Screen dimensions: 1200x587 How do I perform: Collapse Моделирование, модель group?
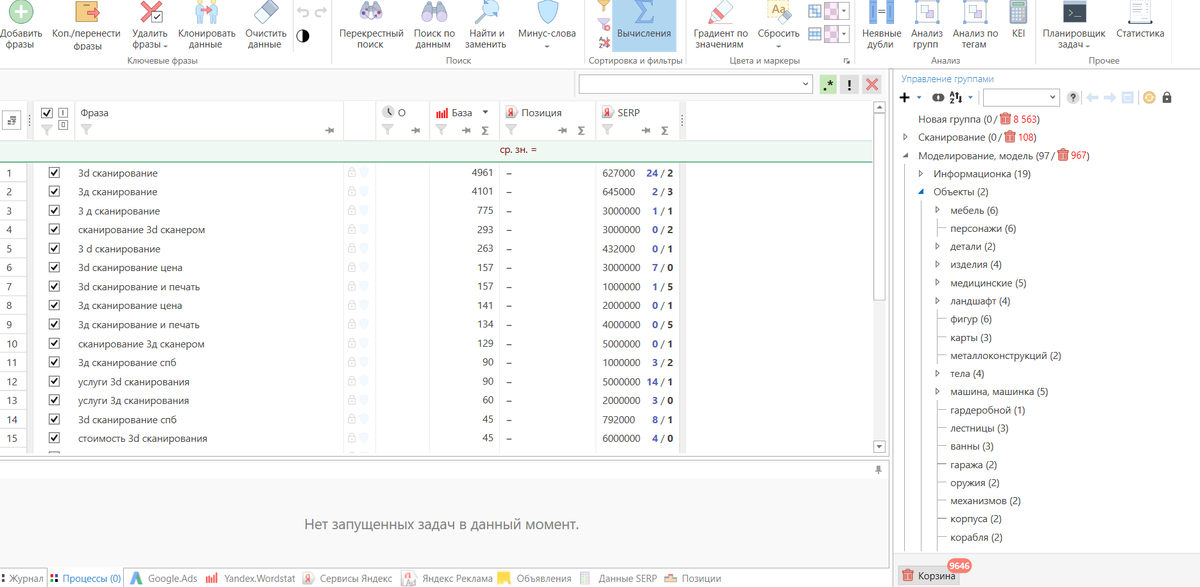coord(906,155)
